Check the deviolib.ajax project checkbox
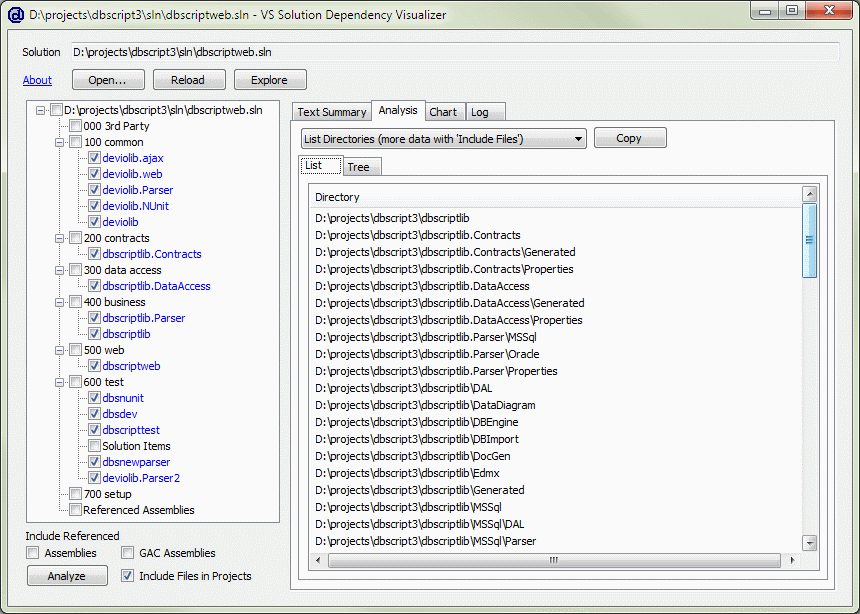The height and width of the screenshot is (614, 860). point(94,158)
